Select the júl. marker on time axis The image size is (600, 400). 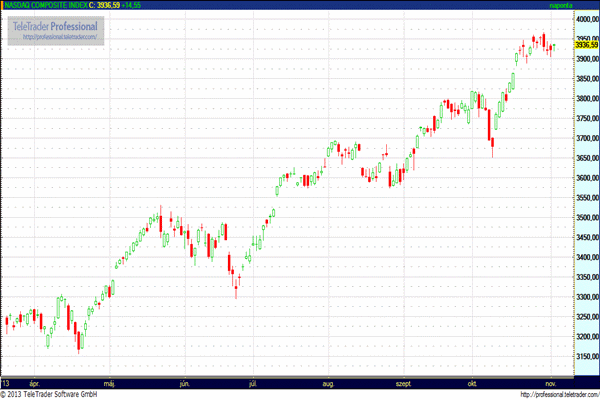coord(253,384)
